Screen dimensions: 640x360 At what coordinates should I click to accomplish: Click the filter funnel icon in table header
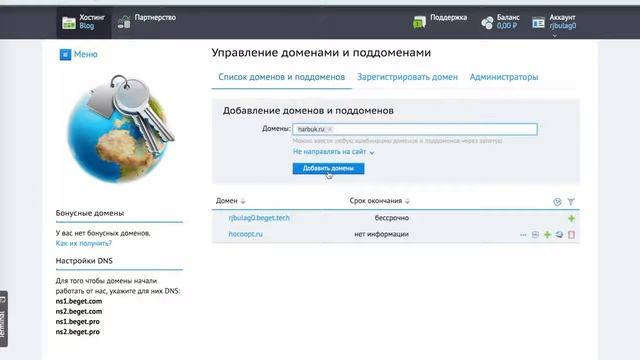571,202
